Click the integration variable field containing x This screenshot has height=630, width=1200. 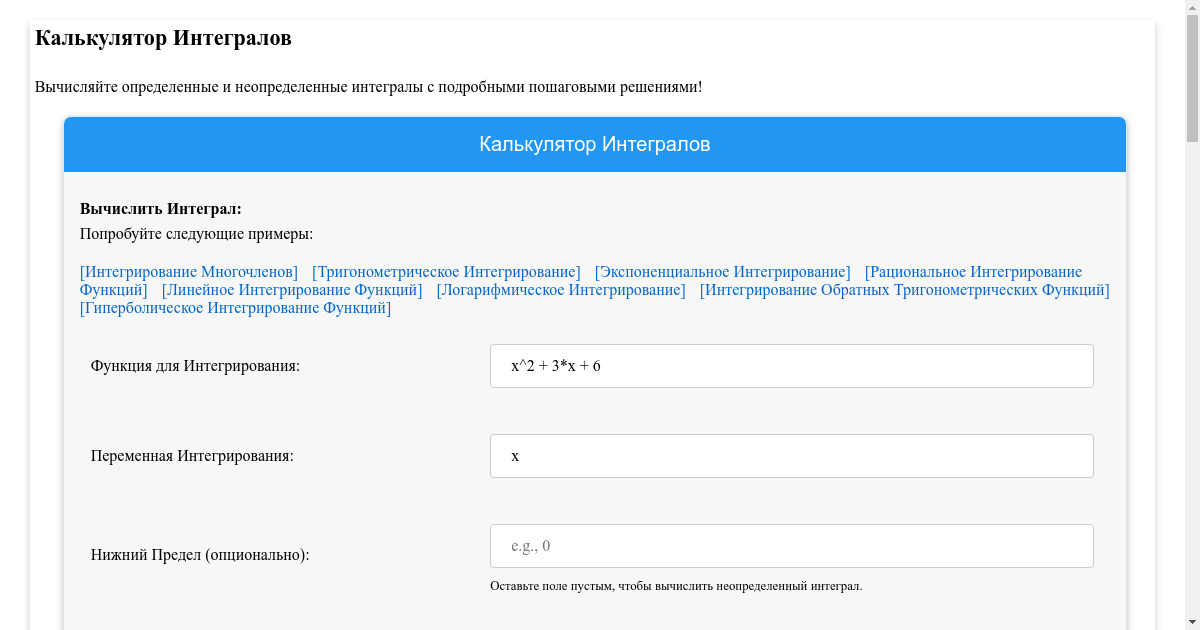tap(791, 456)
